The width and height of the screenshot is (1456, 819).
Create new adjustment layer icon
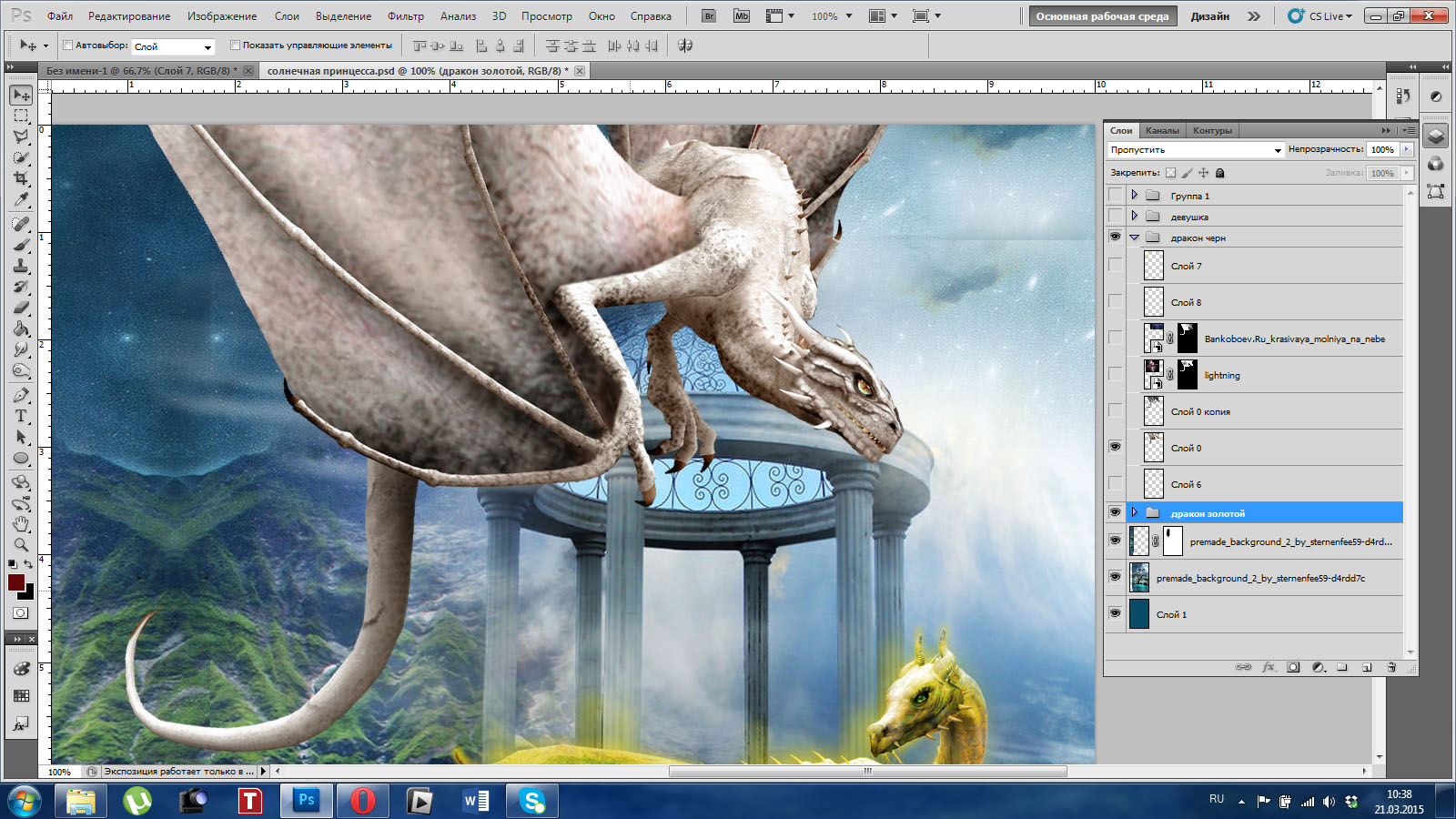pyautogui.click(x=1319, y=667)
